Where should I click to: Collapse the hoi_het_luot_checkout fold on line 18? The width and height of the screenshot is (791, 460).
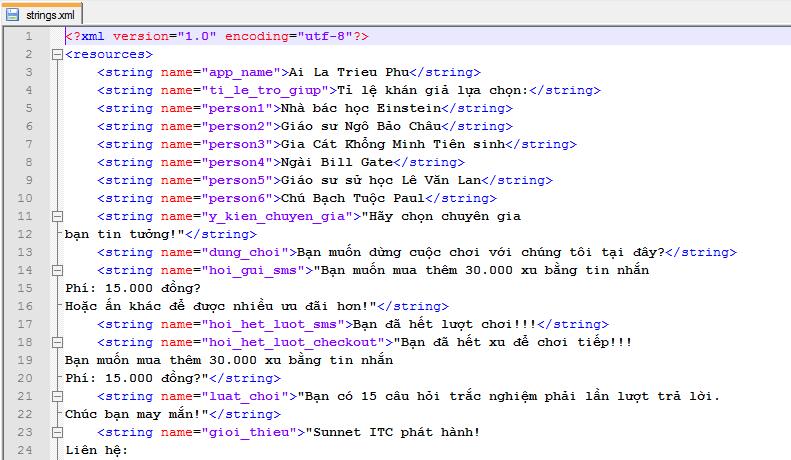pos(58,342)
